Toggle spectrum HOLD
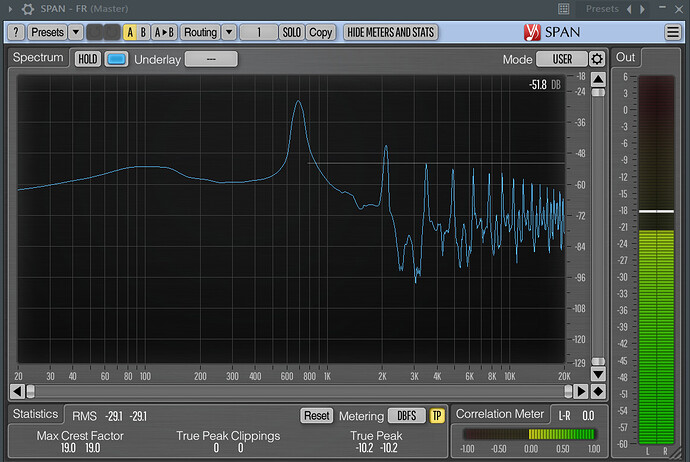Screen dimensions: 690x462 (88, 59)
